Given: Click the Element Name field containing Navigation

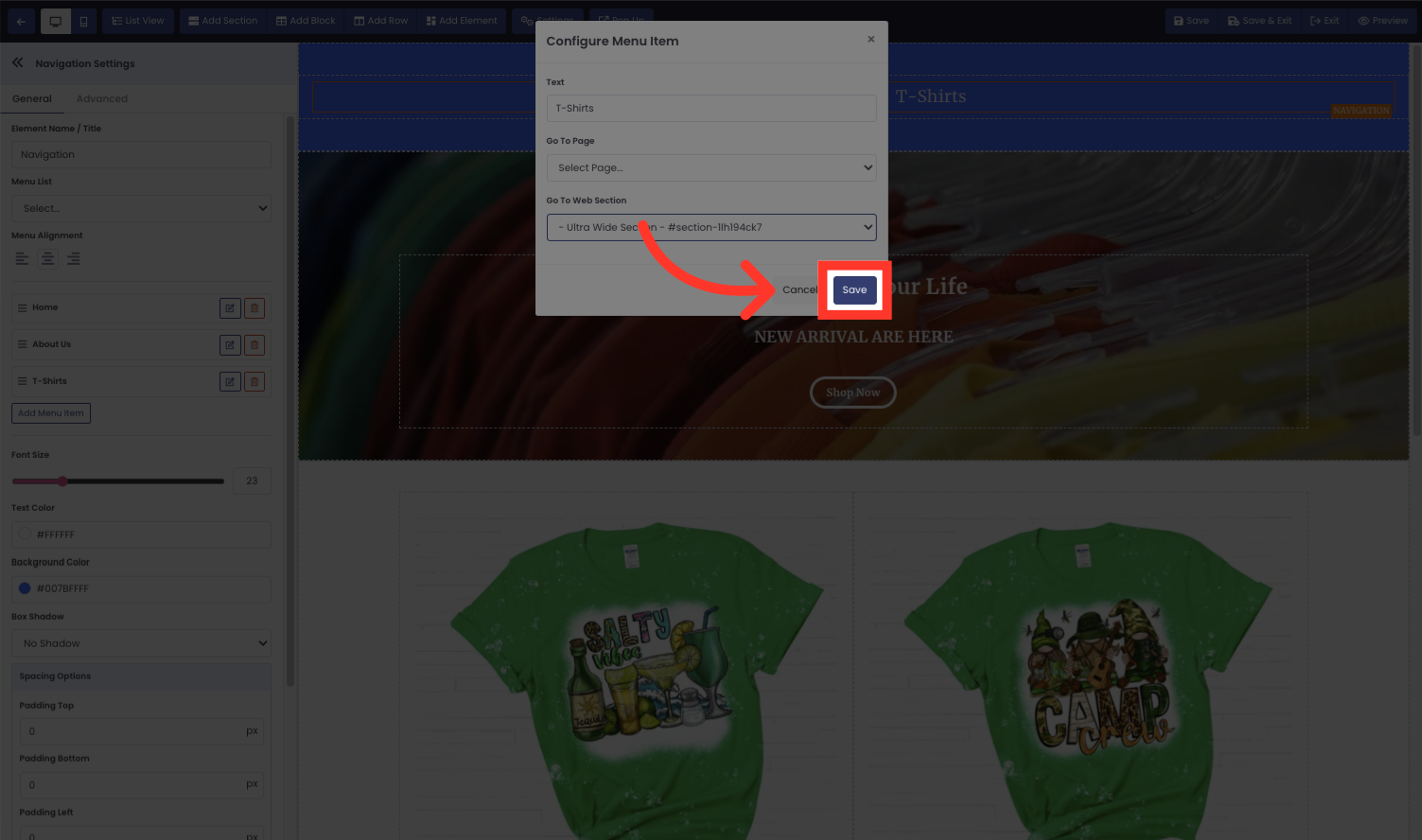Looking at the screenshot, I should point(141,154).
